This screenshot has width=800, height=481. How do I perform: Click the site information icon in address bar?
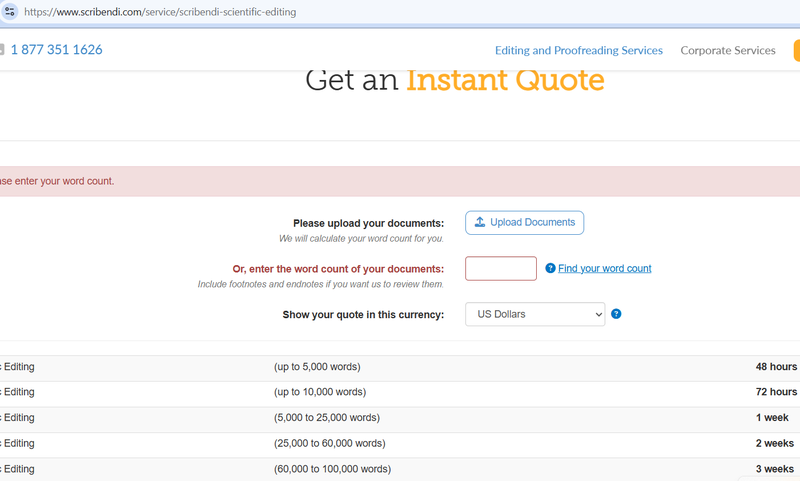(10, 11)
